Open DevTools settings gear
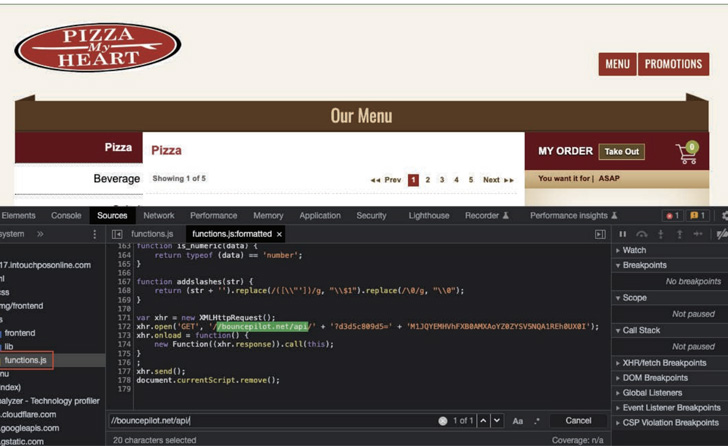Image resolution: width=728 pixels, height=446 pixels. coord(724,215)
